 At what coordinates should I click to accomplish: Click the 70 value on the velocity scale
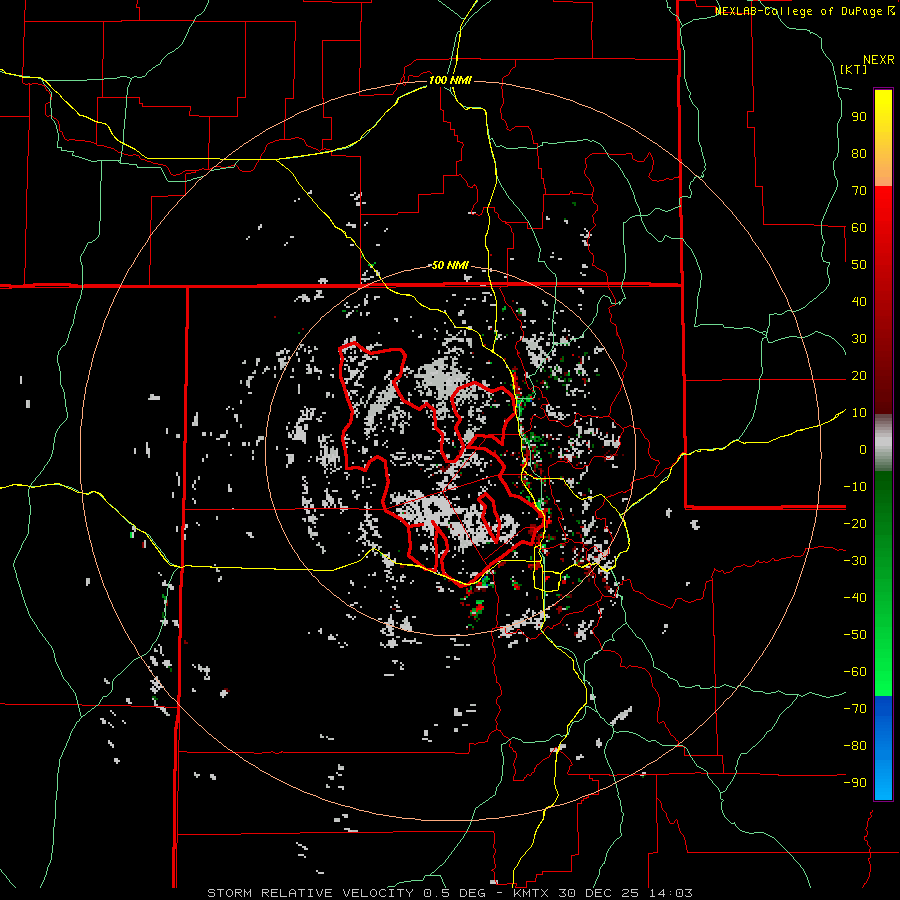(x=859, y=191)
